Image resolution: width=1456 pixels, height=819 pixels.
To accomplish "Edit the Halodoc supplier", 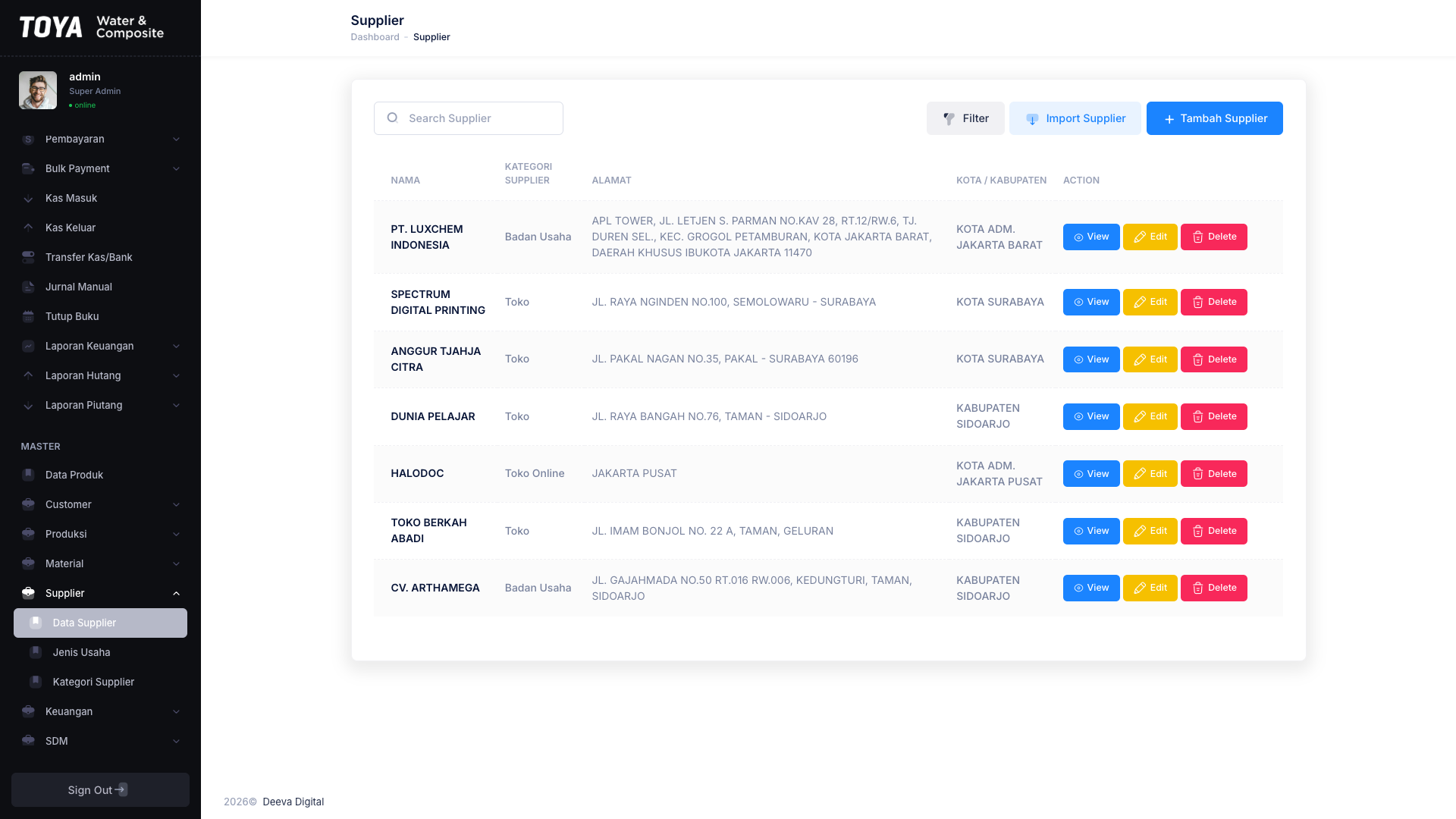I will [1150, 474].
